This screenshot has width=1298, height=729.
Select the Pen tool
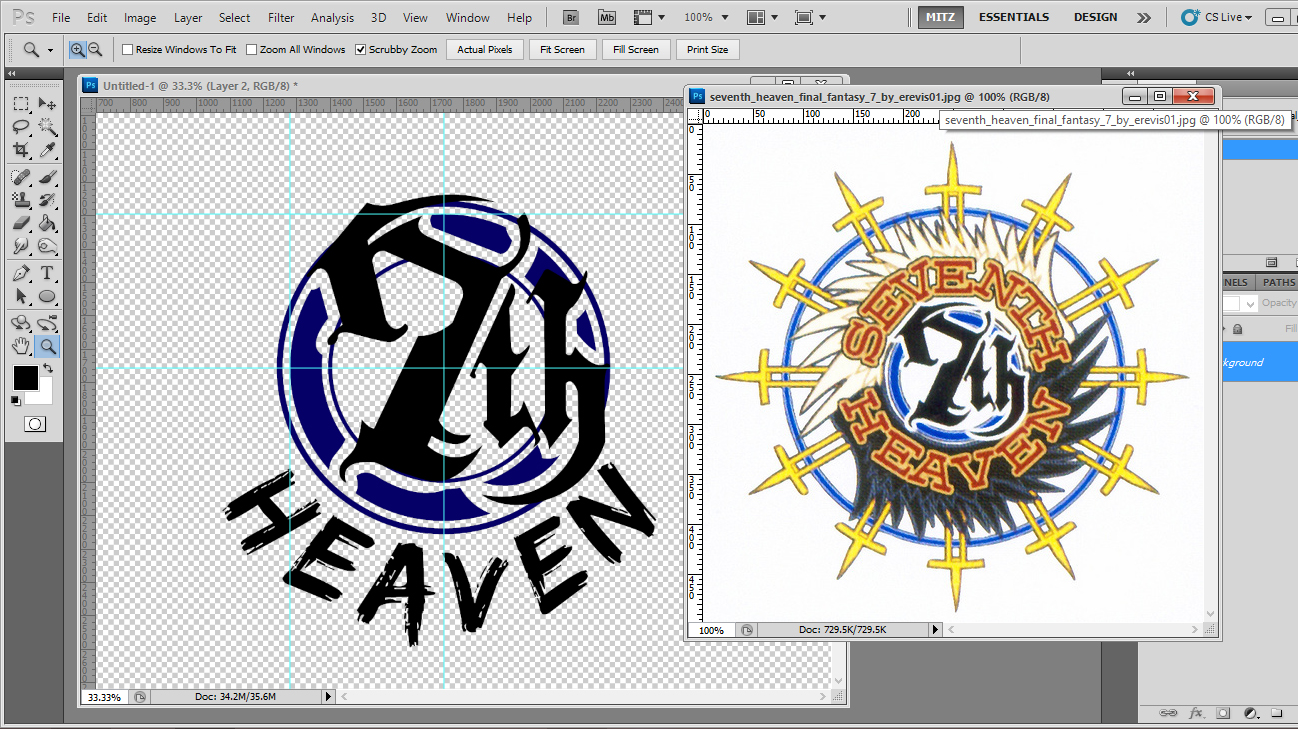[x=21, y=273]
